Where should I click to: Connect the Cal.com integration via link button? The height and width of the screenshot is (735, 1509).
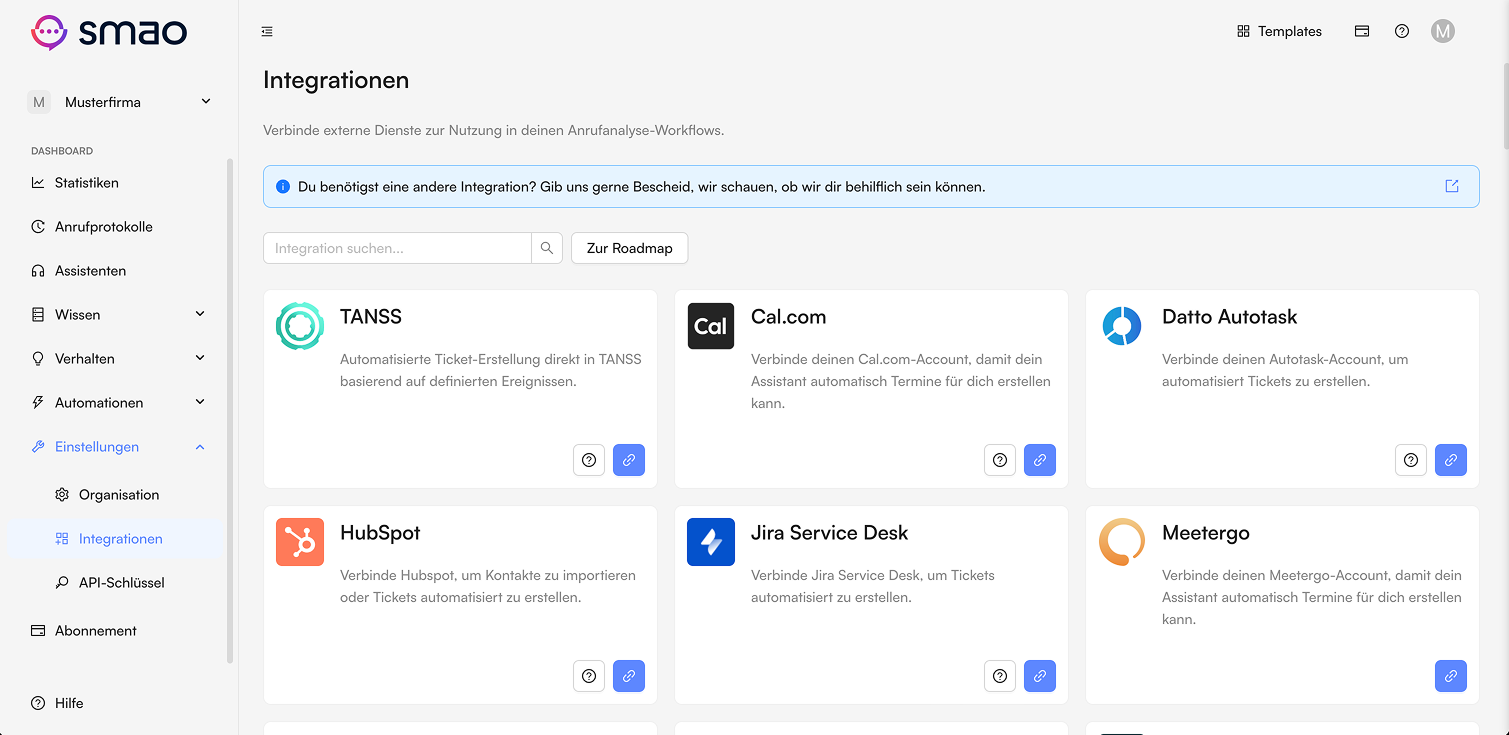coord(1040,460)
